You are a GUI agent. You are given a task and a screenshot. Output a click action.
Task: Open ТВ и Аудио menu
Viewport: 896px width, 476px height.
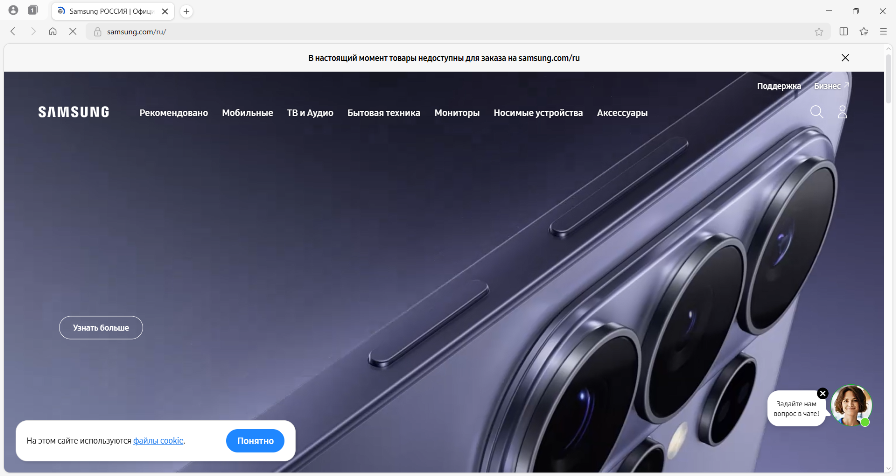(310, 113)
